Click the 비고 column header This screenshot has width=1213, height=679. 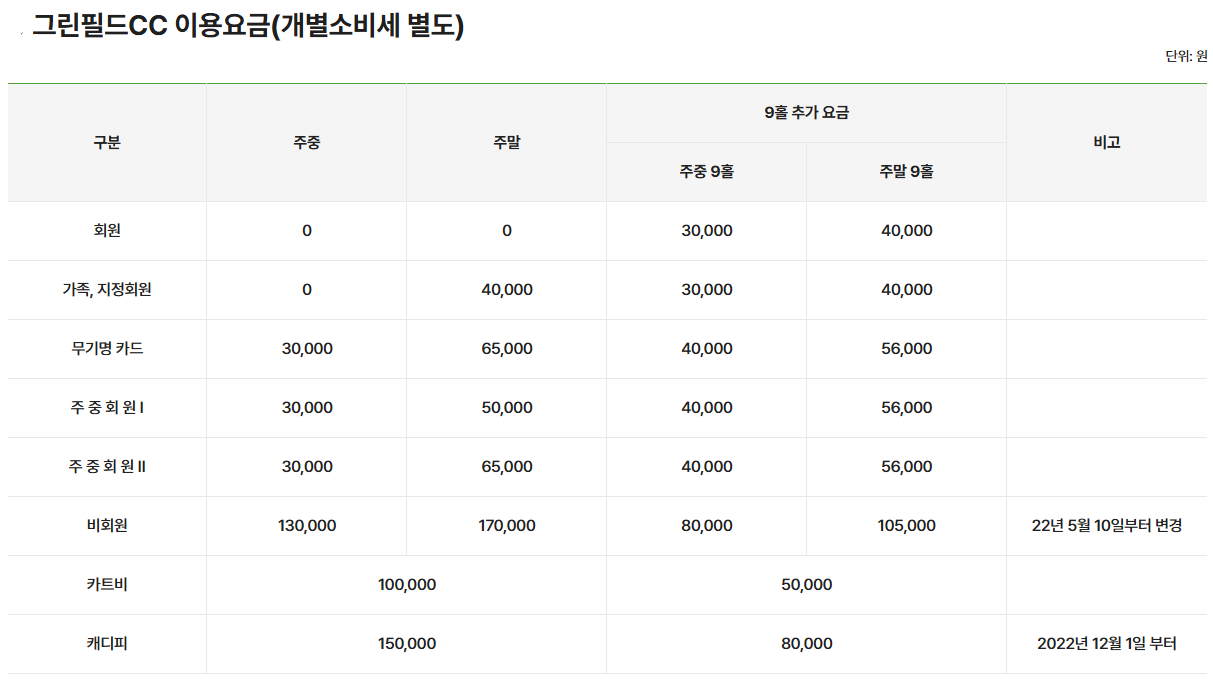1107,142
